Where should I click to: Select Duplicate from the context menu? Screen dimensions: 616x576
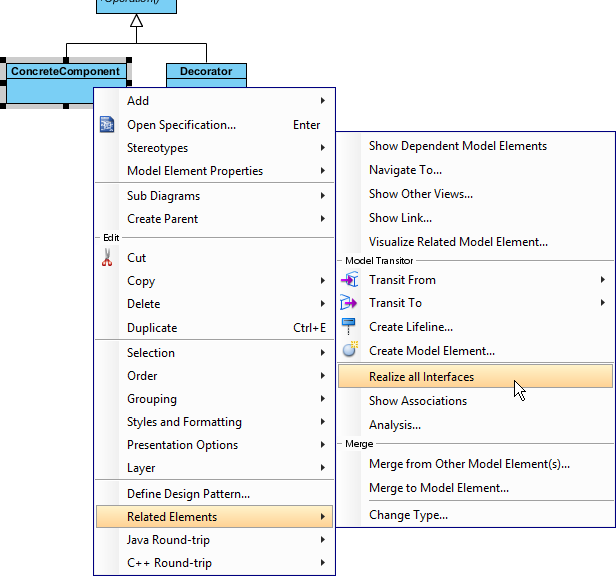pyautogui.click(x=152, y=328)
